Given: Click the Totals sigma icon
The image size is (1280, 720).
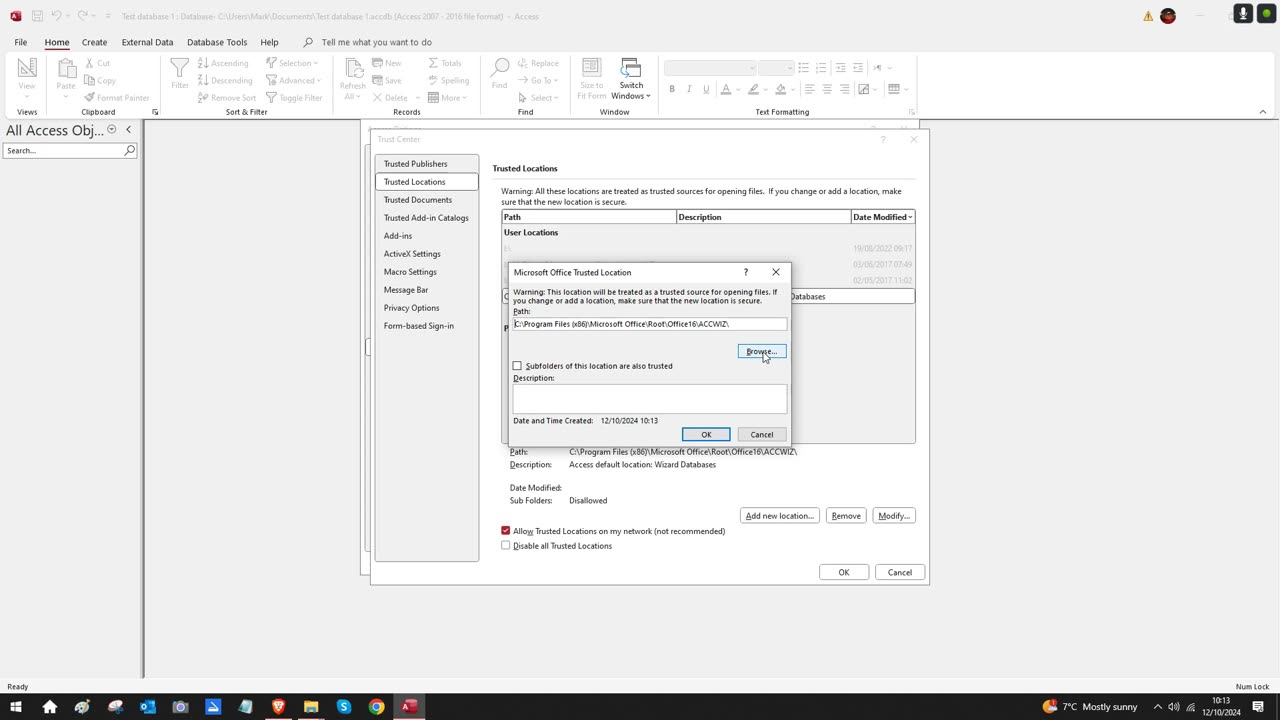Looking at the screenshot, I should click(433, 63).
